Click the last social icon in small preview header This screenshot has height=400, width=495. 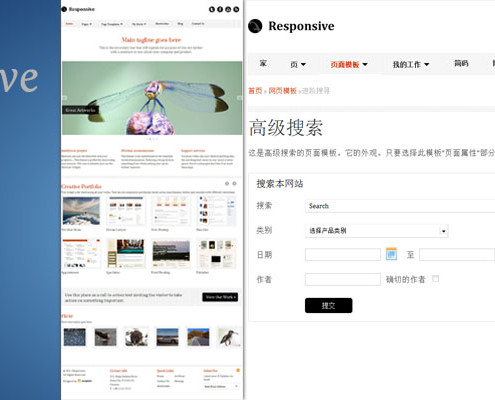236,9
